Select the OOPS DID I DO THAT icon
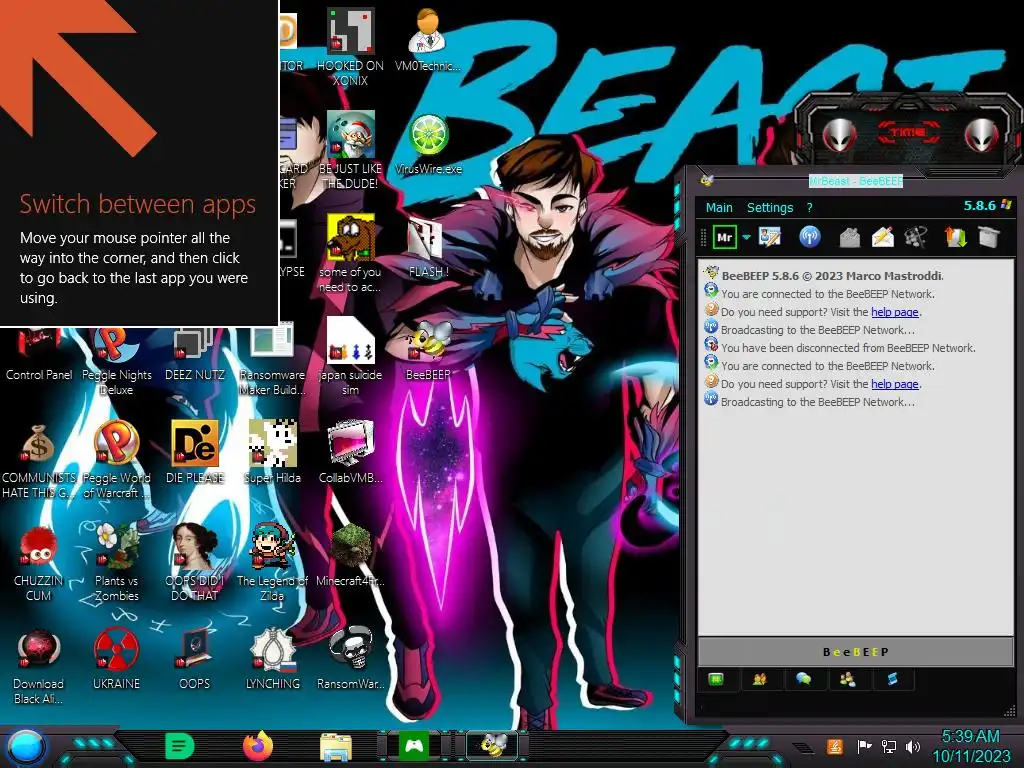The image size is (1024, 768). 195,562
